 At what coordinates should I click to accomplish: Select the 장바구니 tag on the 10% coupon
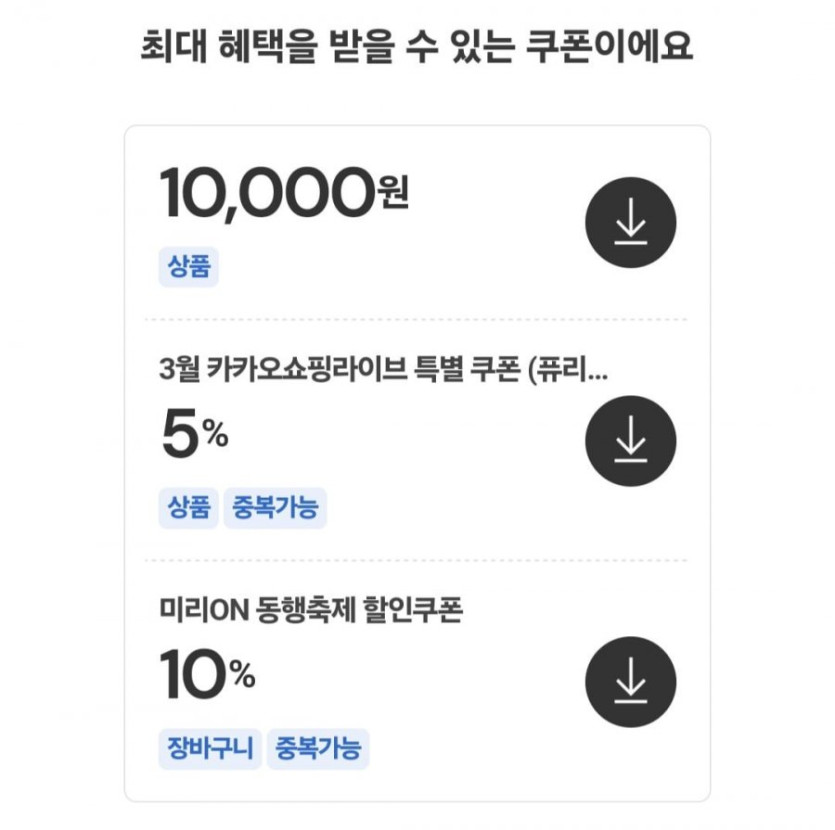click(x=209, y=748)
